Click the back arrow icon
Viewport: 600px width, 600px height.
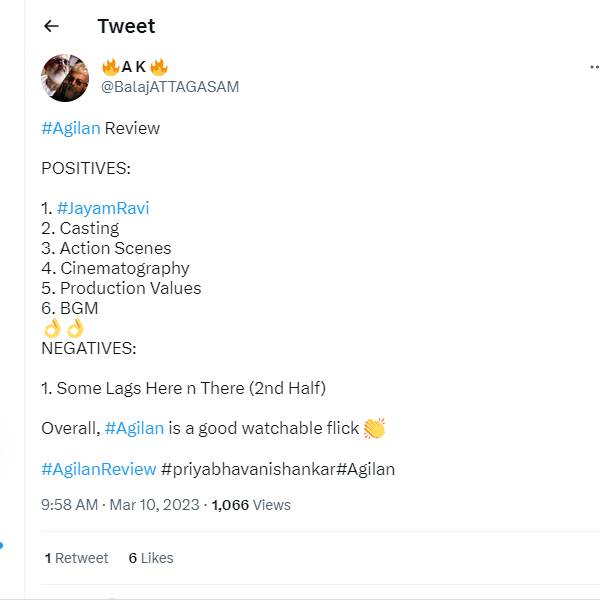click(x=52, y=26)
